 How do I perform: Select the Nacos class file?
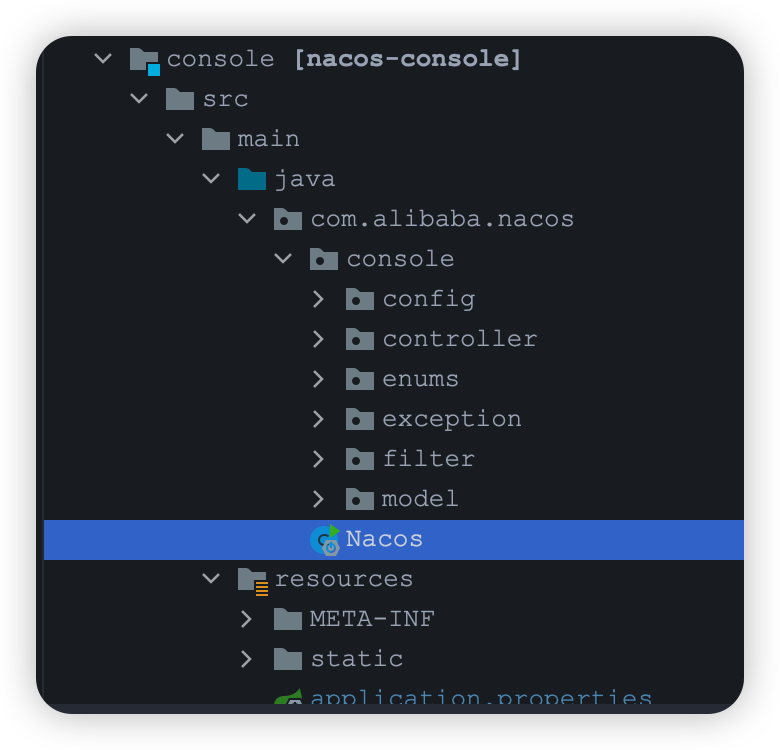384,539
